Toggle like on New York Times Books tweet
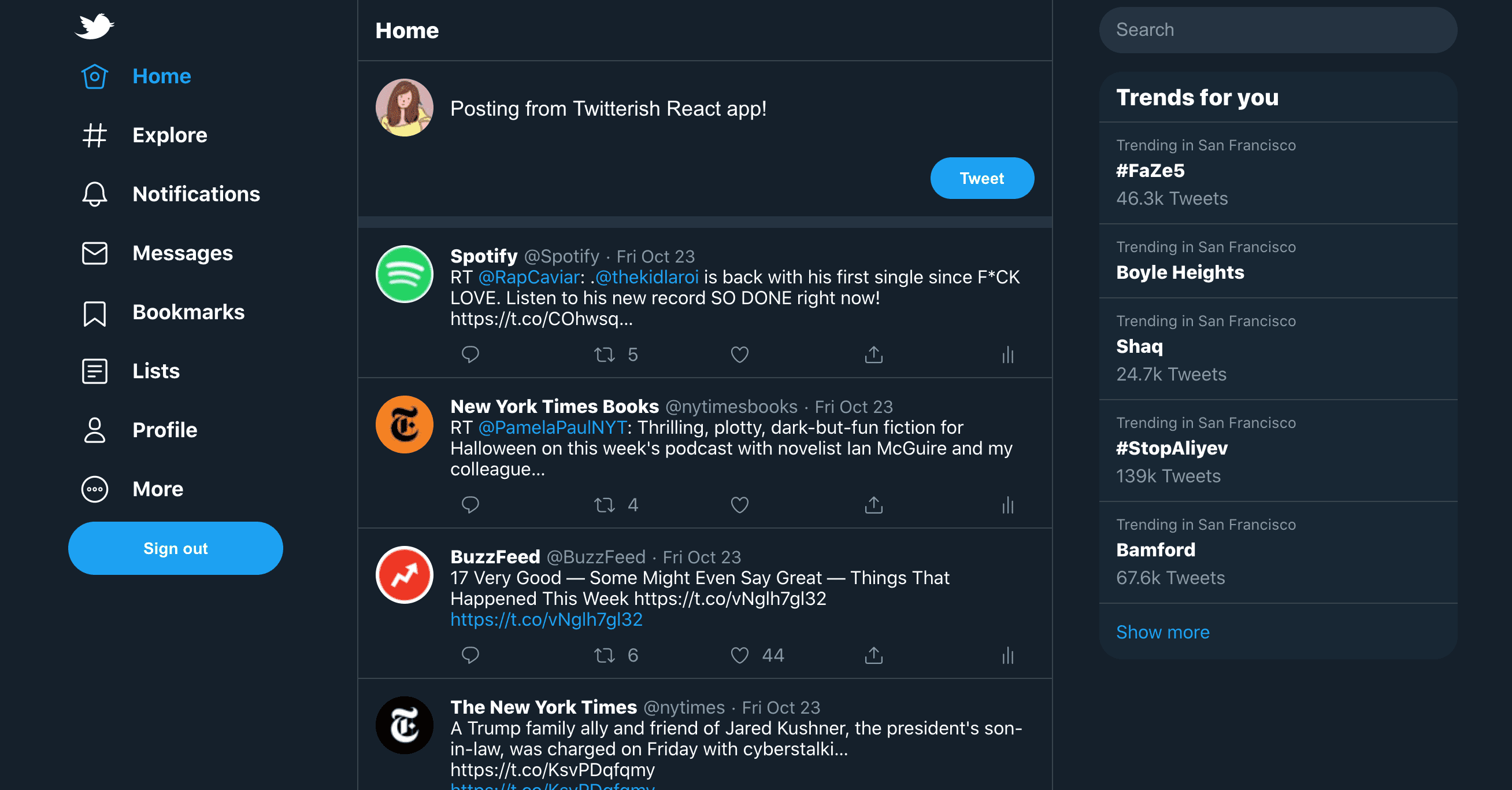The image size is (1512, 790). [739, 504]
